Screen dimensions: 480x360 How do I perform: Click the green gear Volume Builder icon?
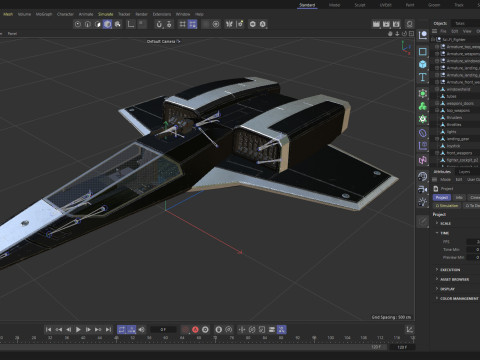pos(423,119)
